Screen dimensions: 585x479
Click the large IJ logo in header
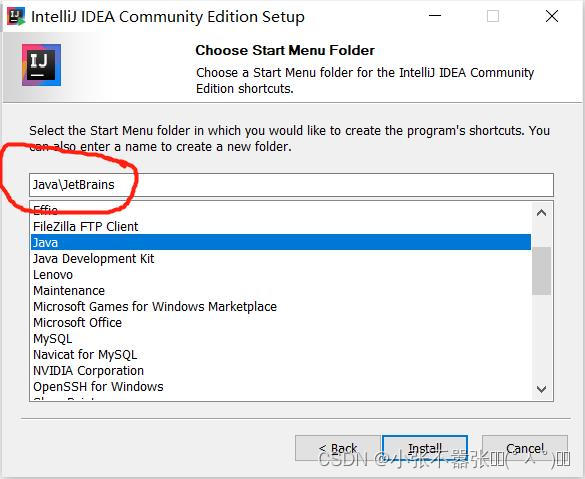click(x=41, y=65)
